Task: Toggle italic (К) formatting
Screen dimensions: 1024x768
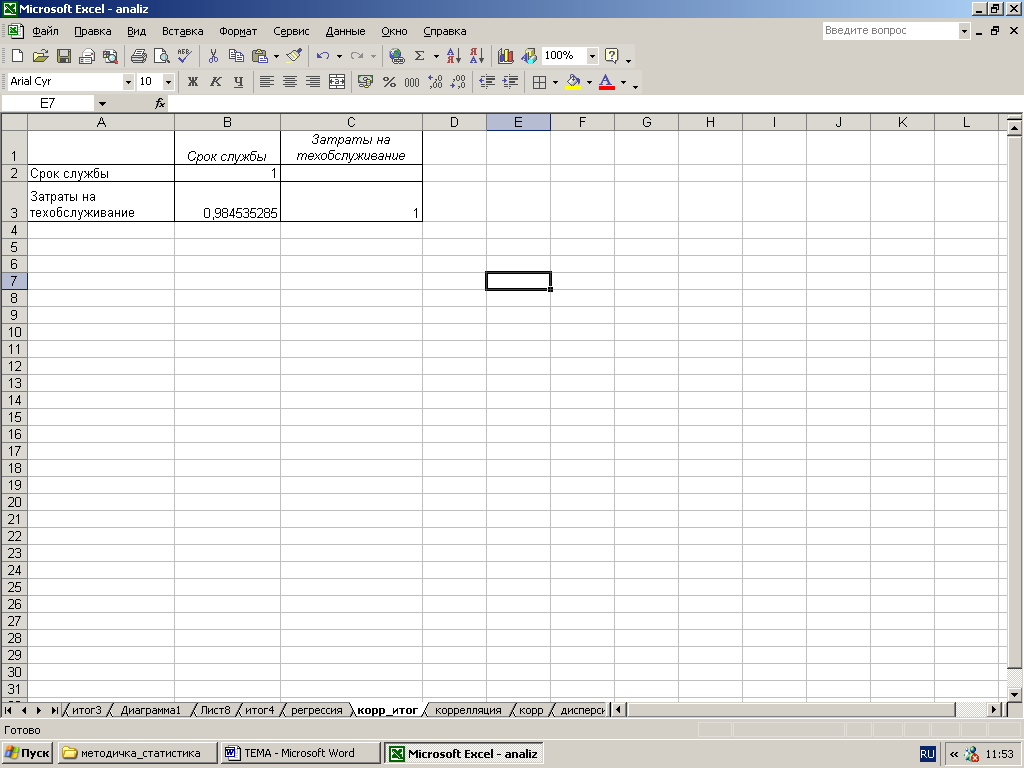Action: (x=216, y=82)
